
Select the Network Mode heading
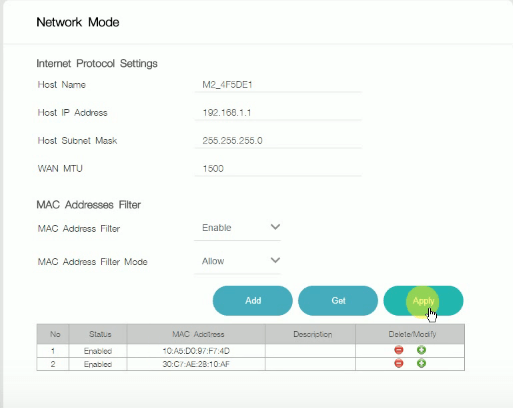pyautogui.click(x=78, y=22)
